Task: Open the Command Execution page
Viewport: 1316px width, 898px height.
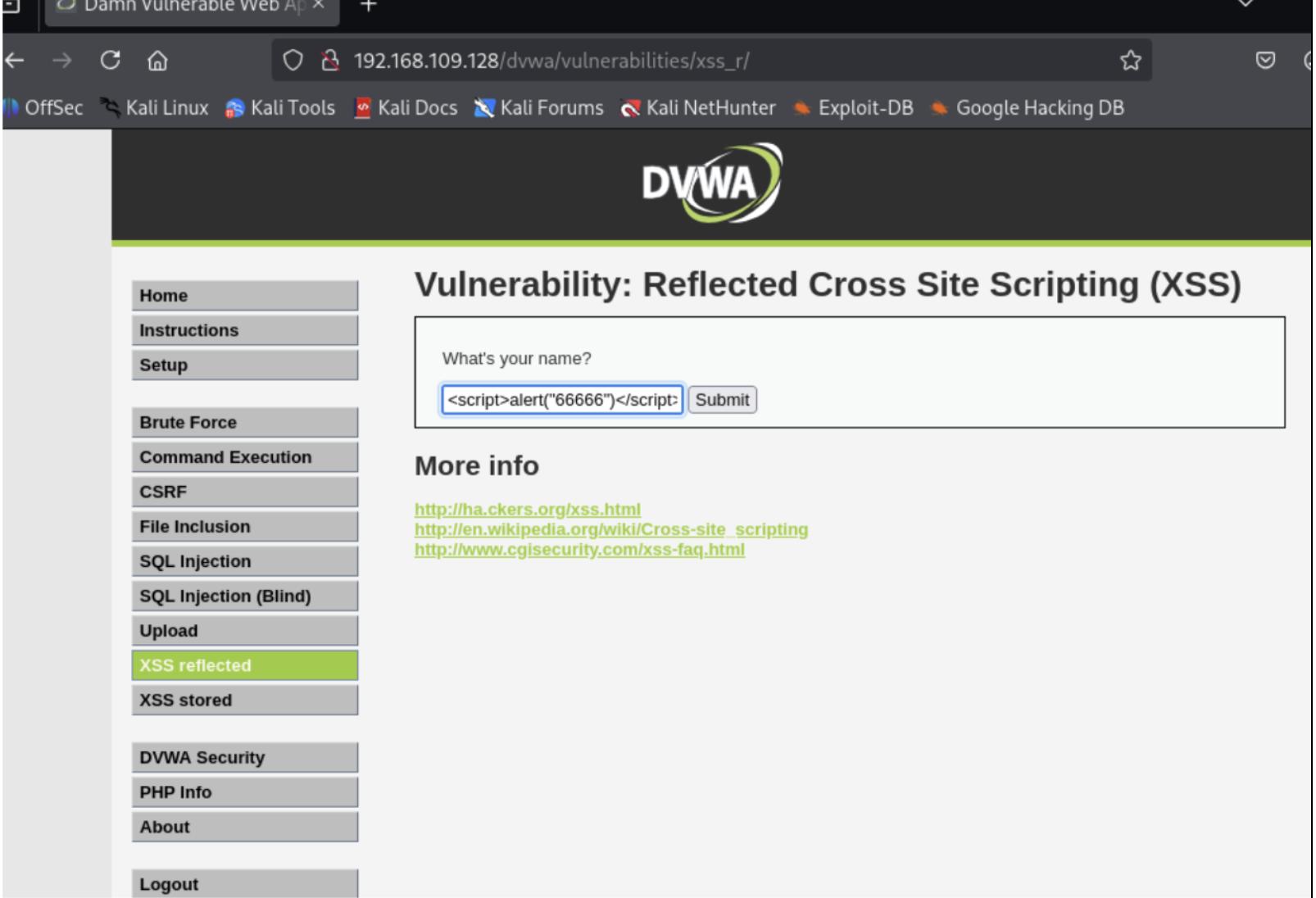Action: point(245,457)
